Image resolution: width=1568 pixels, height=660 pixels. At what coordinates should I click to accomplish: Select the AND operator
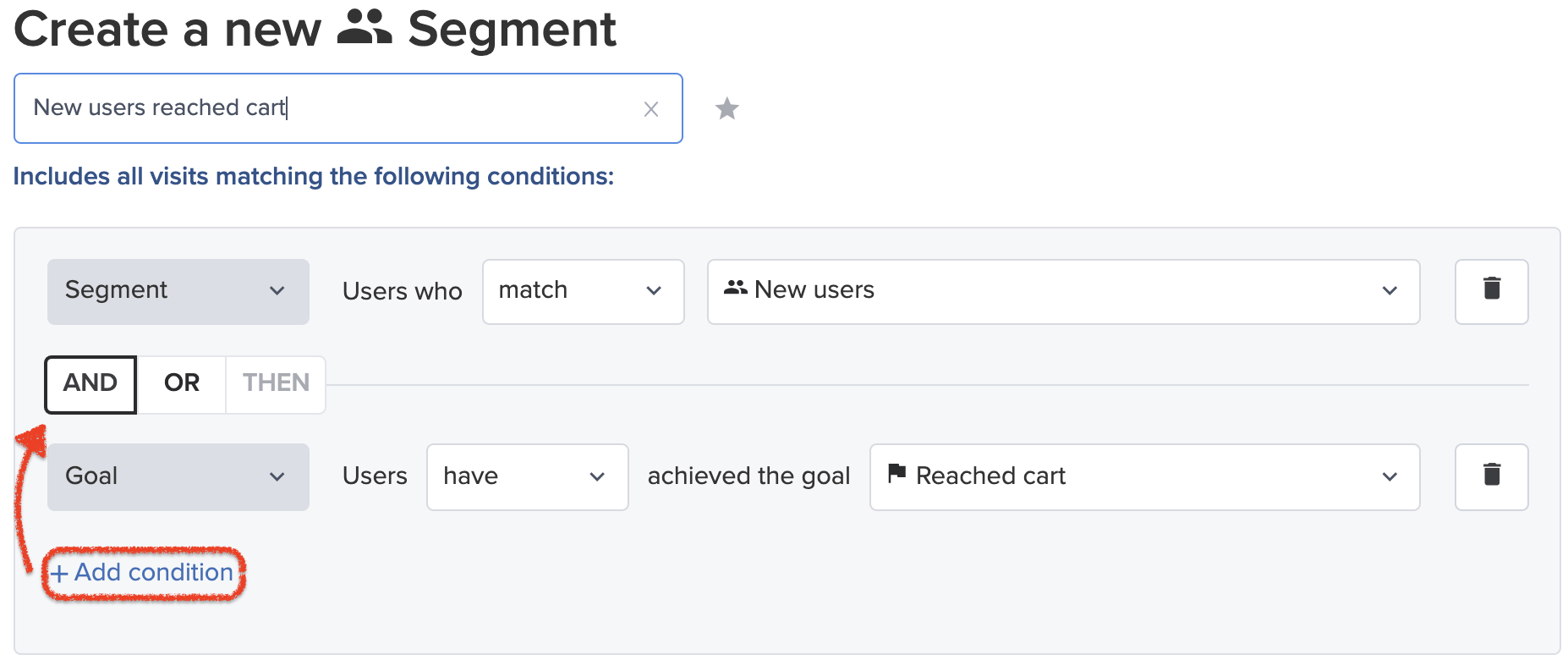[x=90, y=384]
